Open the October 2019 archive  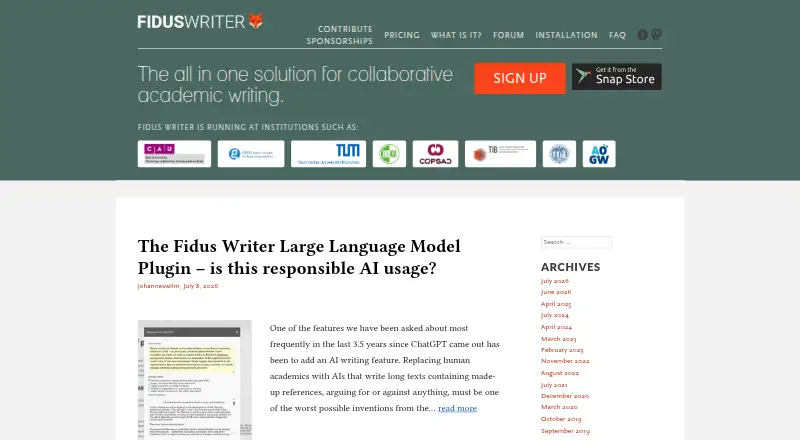click(x=561, y=419)
